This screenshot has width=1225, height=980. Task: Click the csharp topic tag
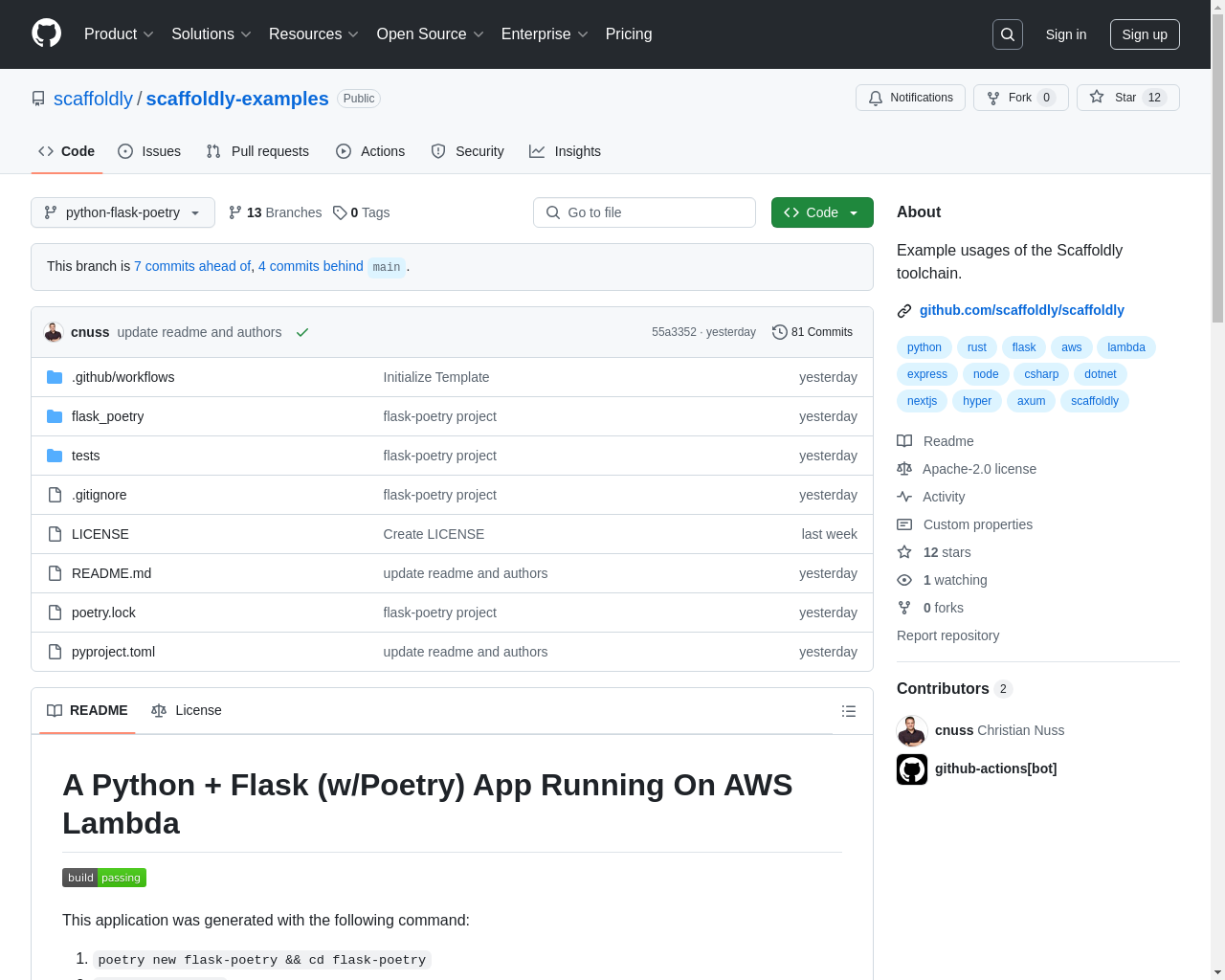coord(1041,374)
